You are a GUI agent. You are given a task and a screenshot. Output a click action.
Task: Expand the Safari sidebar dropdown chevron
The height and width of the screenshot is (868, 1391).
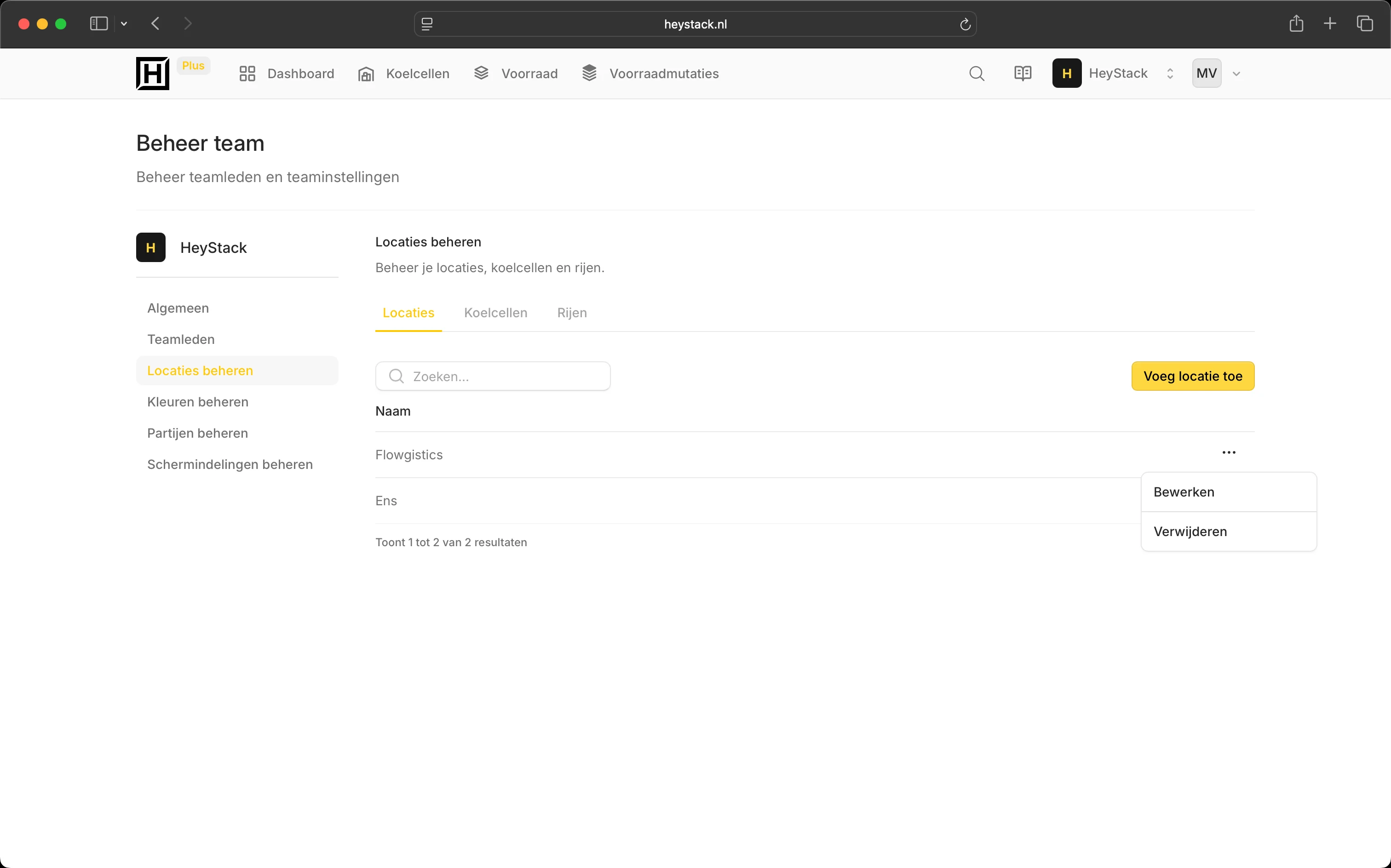(x=123, y=24)
